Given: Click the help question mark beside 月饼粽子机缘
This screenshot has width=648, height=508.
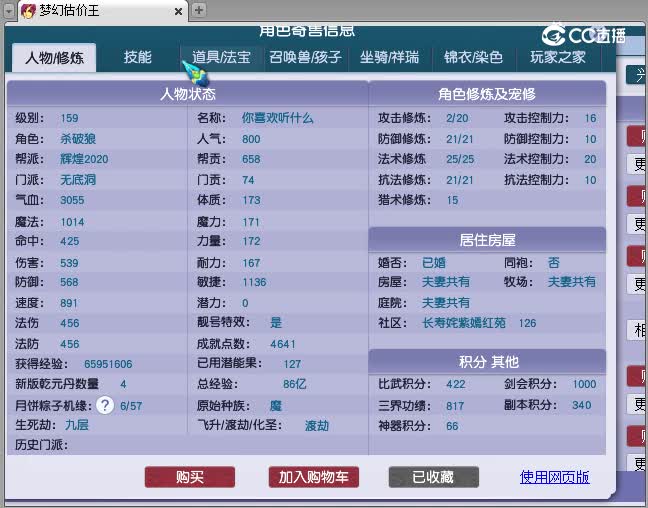Looking at the screenshot, I should click(x=105, y=405).
